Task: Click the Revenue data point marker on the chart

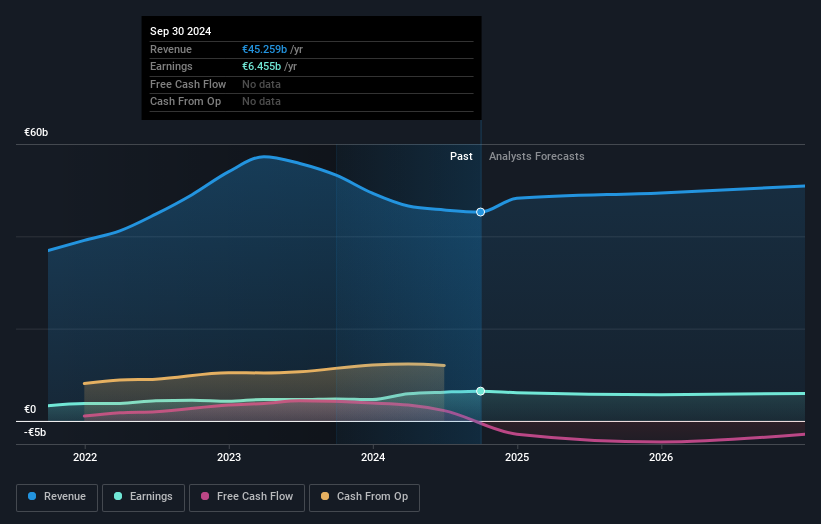Action: [480, 212]
